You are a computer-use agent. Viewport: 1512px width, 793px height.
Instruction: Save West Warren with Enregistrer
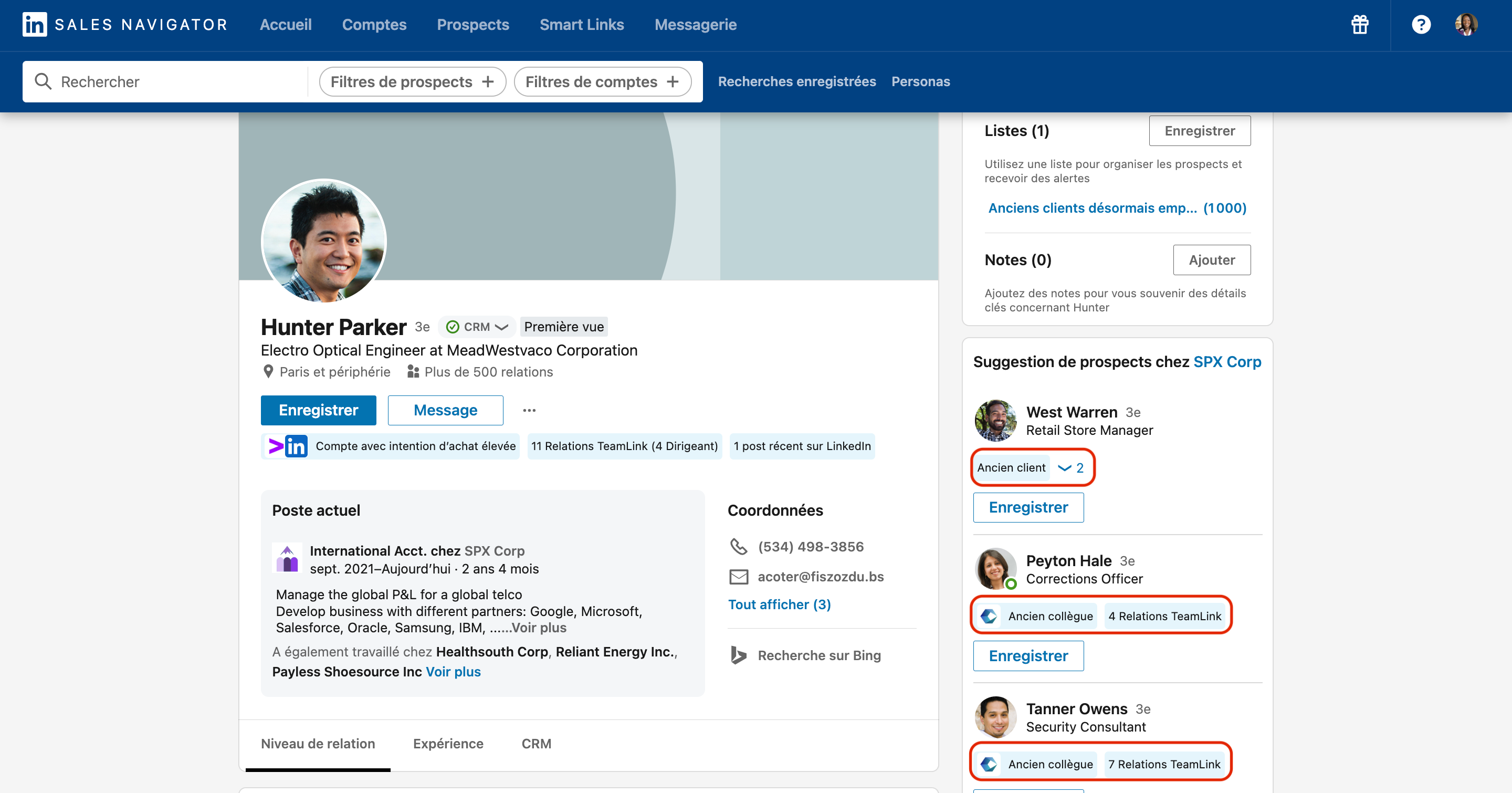[x=1028, y=507]
